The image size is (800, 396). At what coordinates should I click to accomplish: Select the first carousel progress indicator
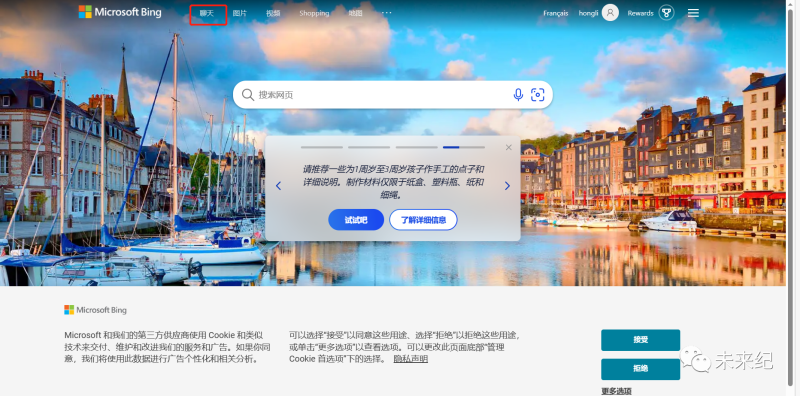click(322, 147)
